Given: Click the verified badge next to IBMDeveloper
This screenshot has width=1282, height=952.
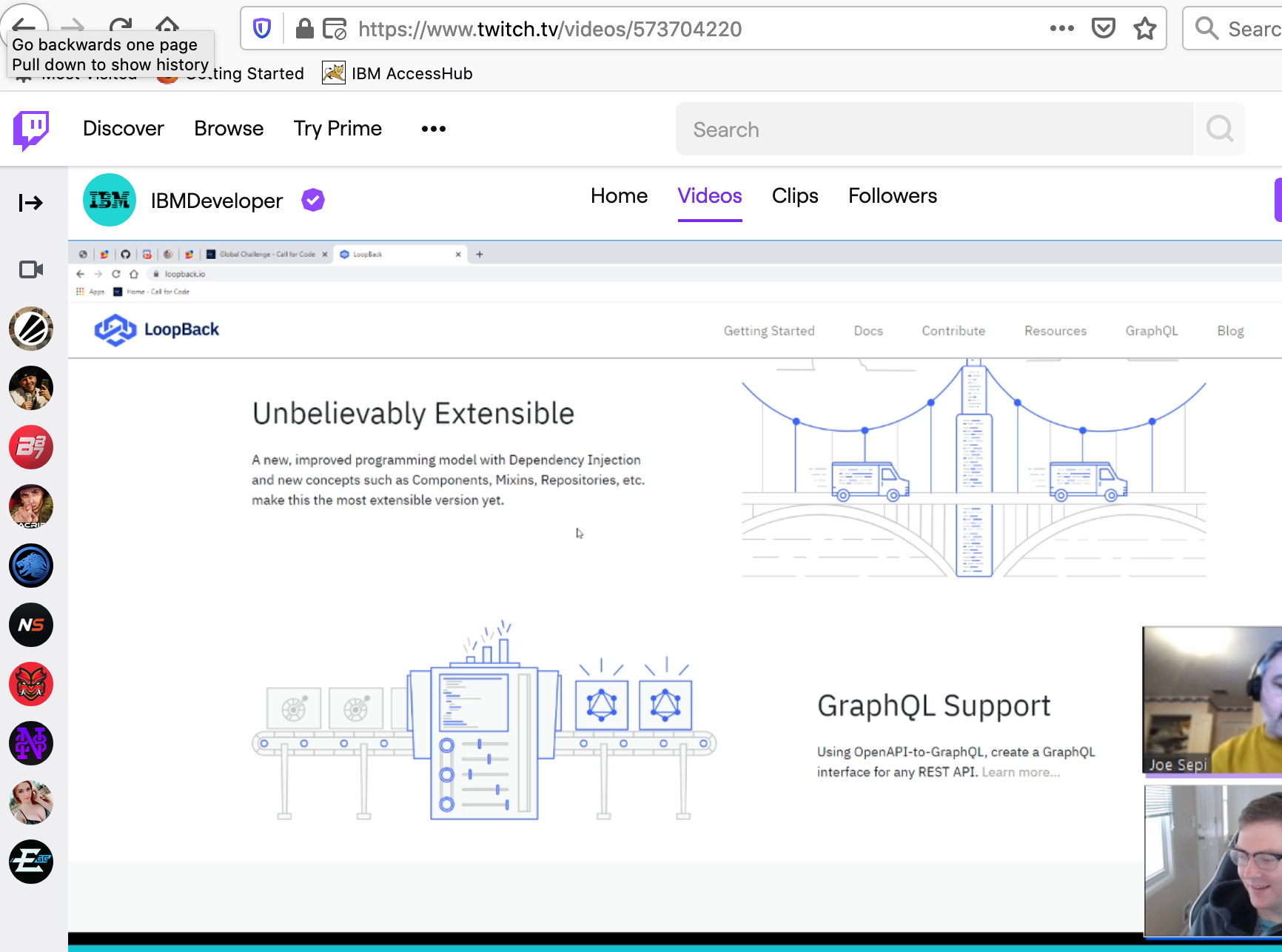Looking at the screenshot, I should 313,200.
